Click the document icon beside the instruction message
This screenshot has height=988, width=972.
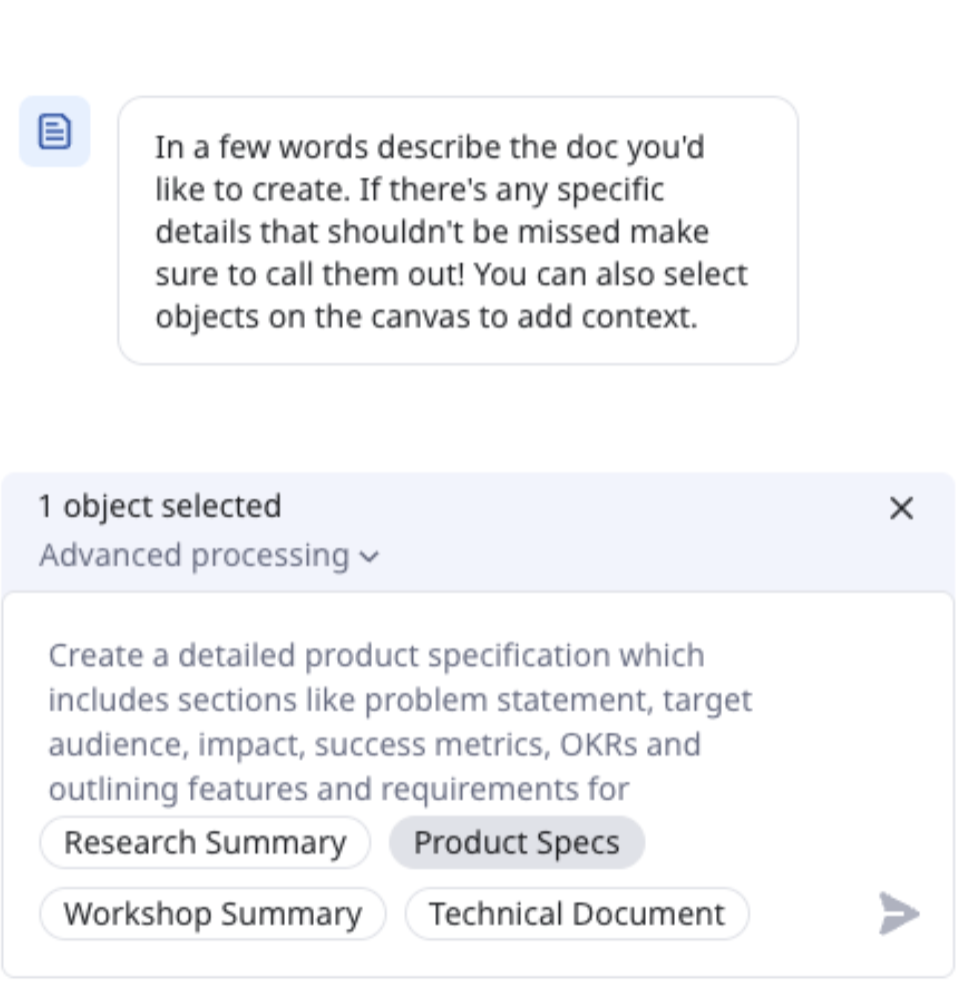[55, 132]
